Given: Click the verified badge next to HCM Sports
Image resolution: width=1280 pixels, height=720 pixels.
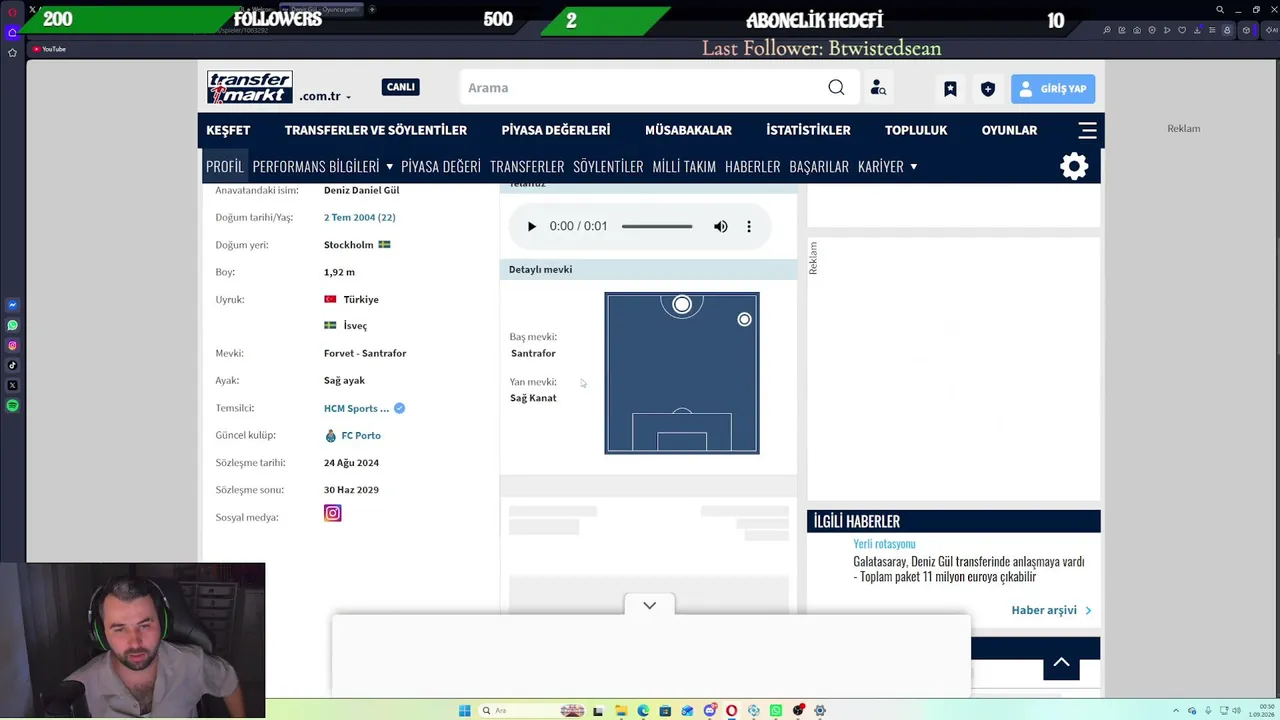Looking at the screenshot, I should pos(399,408).
